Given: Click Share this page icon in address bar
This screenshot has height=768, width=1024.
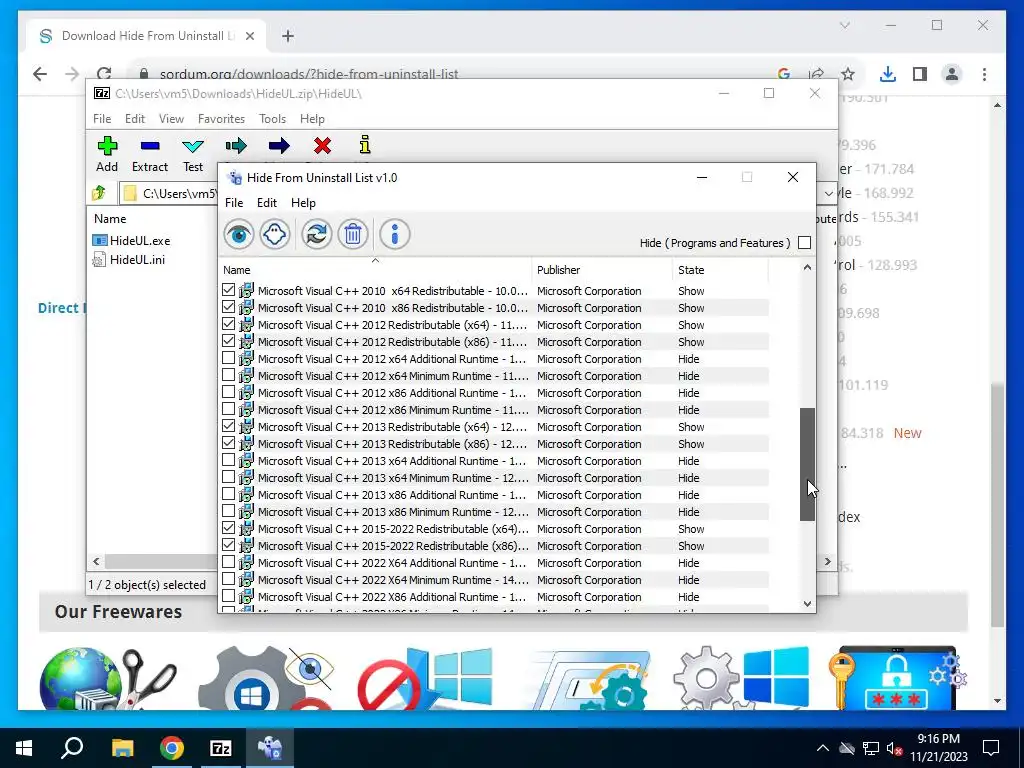Looking at the screenshot, I should (x=816, y=74).
